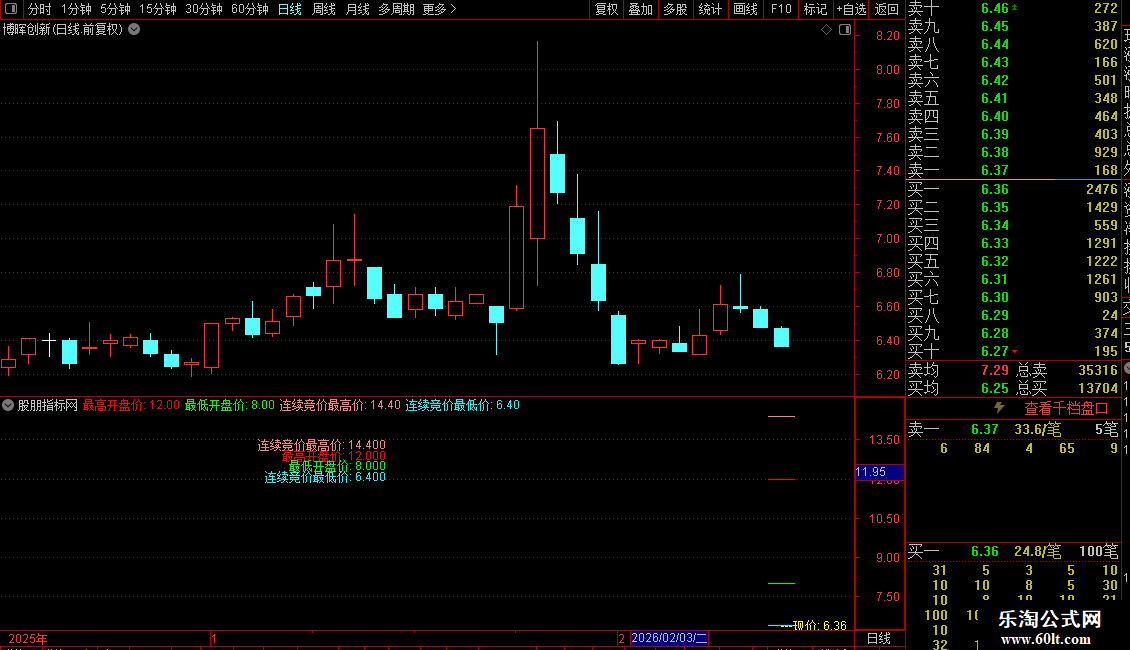Image resolution: width=1130 pixels, height=650 pixels.
Task: Click the 统计 statistics button
Action: click(710, 9)
